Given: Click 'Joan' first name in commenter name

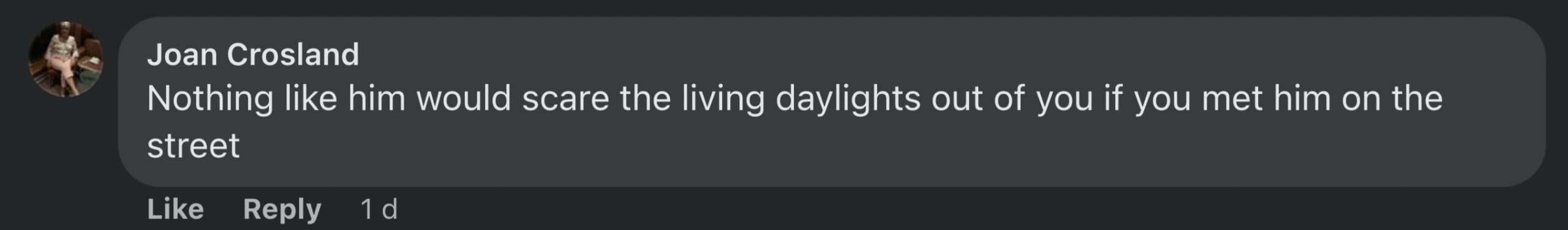Looking at the screenshot, I should point(182,54).
